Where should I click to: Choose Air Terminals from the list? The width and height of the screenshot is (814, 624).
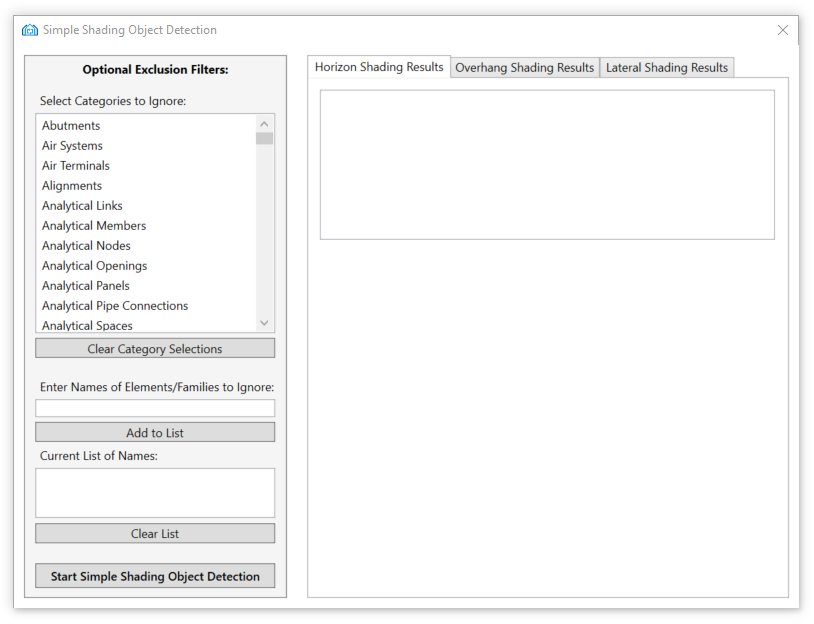76,166
